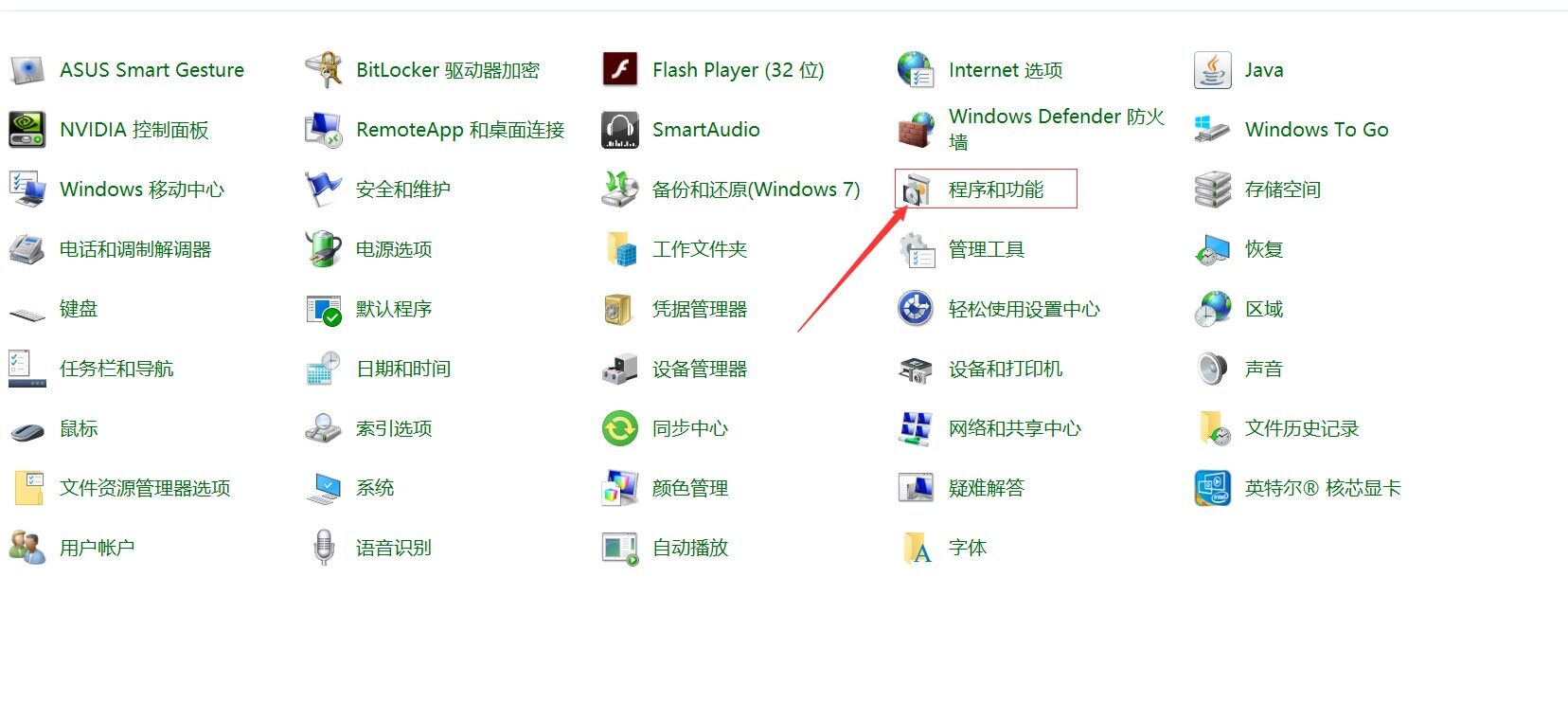Open the 凭据管理器 safe icon
Image resolution: width=1568 pixels, height=704 pixels.
pos(620,309)
